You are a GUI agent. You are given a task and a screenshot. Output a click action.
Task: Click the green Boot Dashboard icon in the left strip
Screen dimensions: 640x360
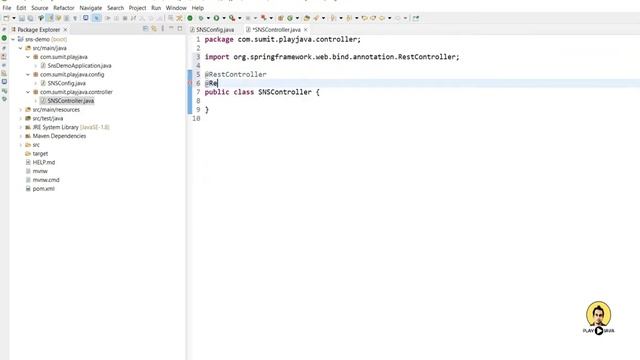pos(4,38)
